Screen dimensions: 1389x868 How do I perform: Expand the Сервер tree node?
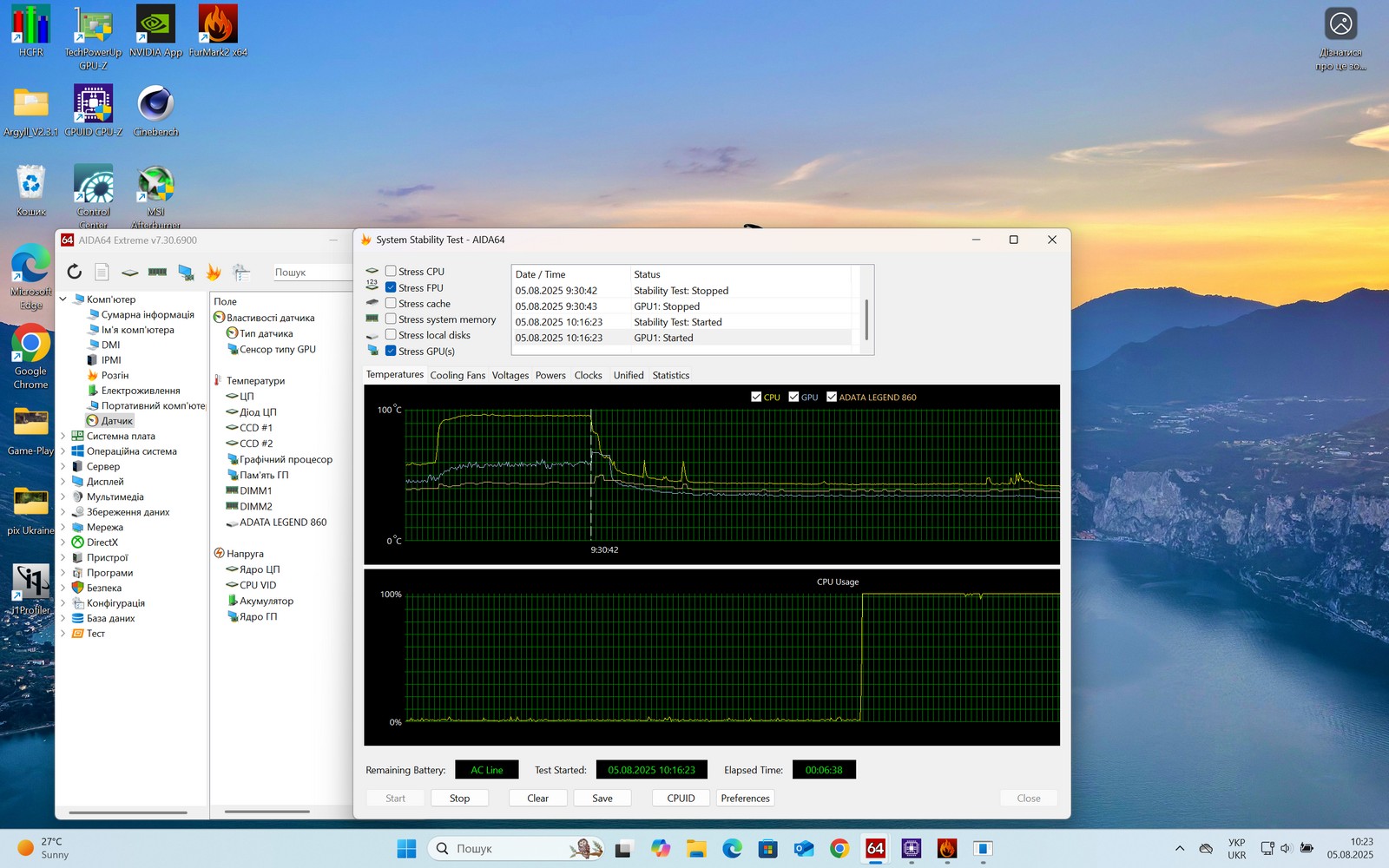pyautogui.click(x=63, y=466)
